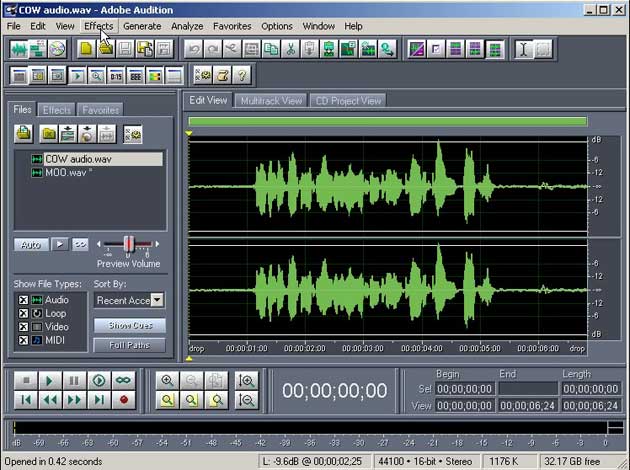
Task: Switch to the Multitrack View tab
Action: tap(271, 101)
